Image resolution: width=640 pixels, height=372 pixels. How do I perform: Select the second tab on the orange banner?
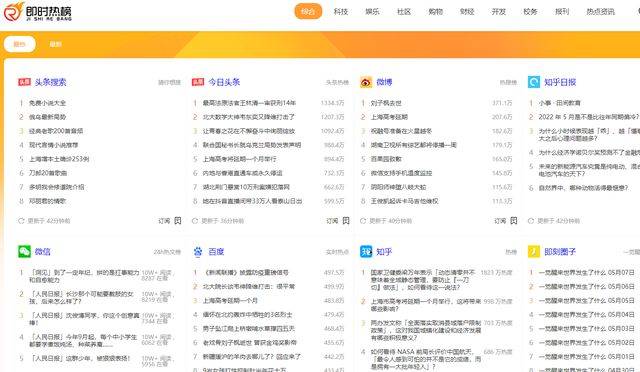(x=55, y=44)
